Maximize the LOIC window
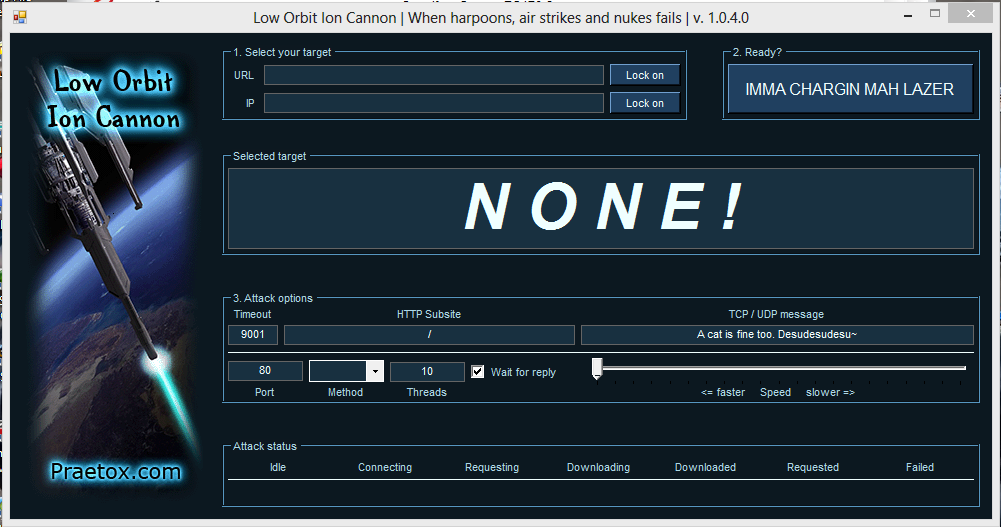The image size is (1001, 527). pyautogui.click(x=935, y=13)
